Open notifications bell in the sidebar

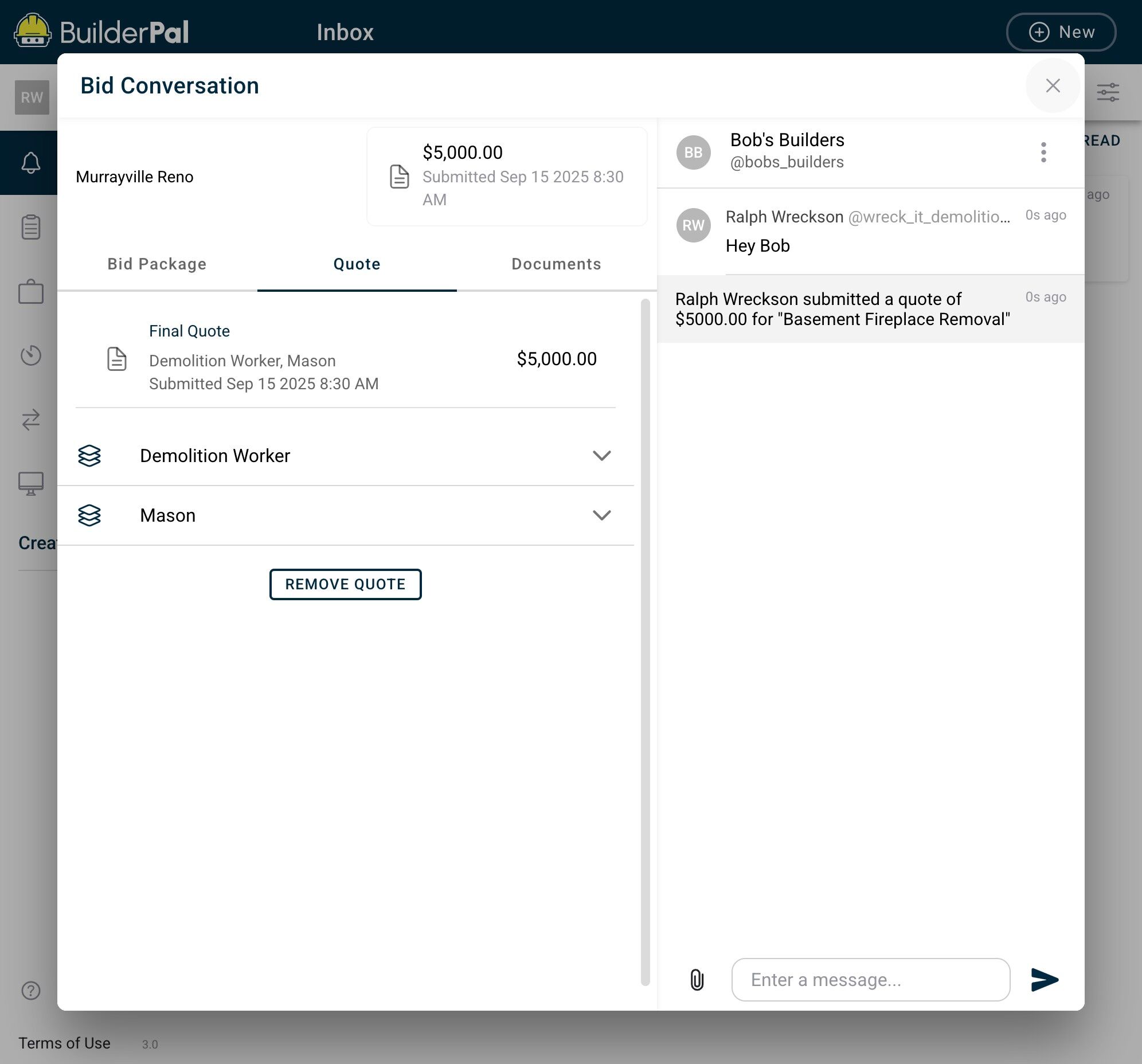tap(31, 163)
